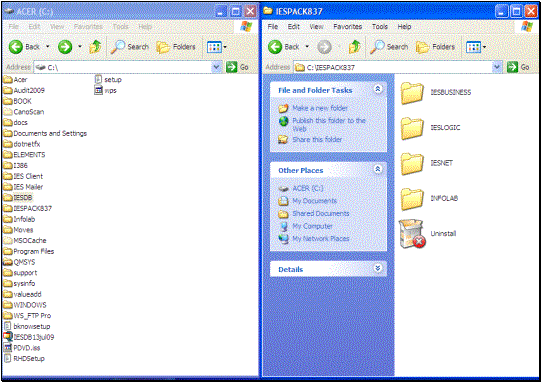The width and height of the screenshot is (541, 382).
Task: Open the Tools menu in IESPACK837 window
Action: [380, 27]
